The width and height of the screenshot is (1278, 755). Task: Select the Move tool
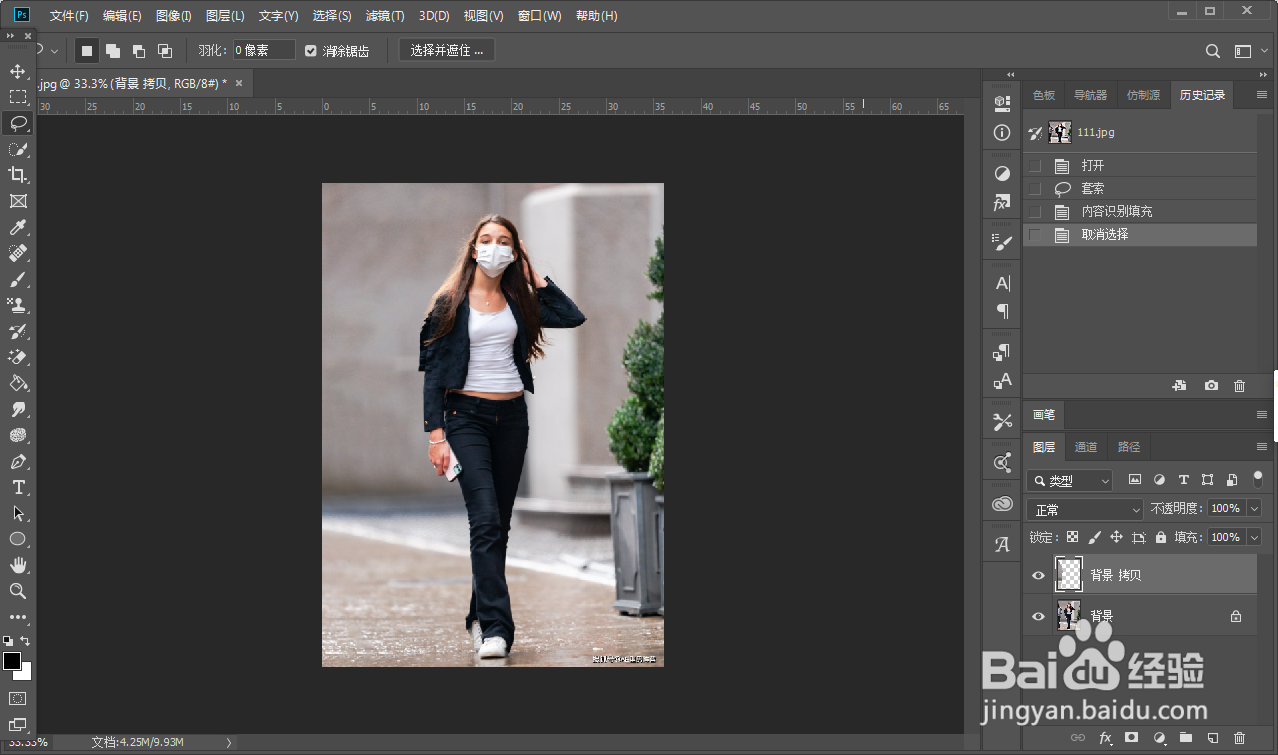(x=18, y=71)
